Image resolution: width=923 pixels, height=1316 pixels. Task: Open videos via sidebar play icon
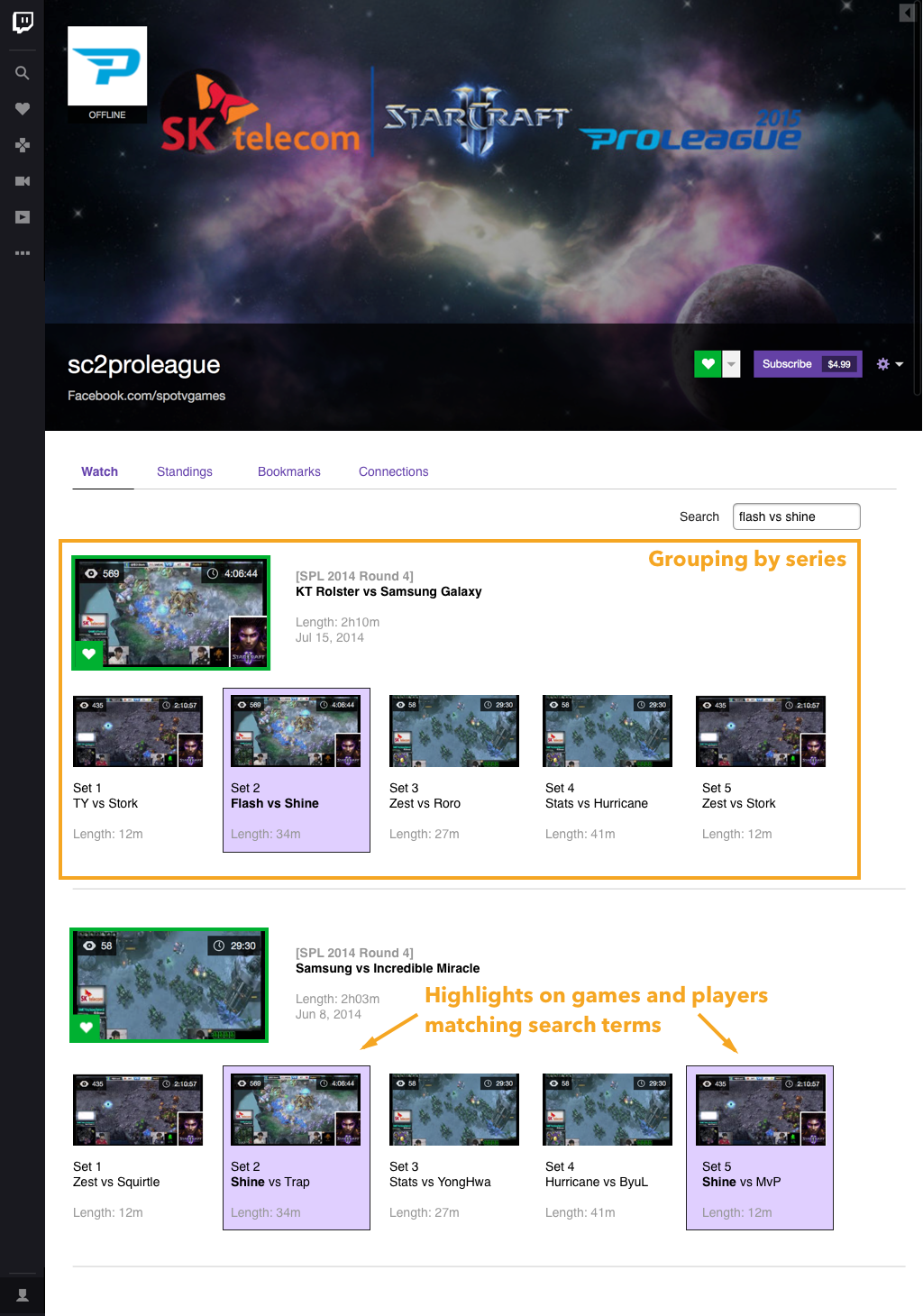coord(23,217)
